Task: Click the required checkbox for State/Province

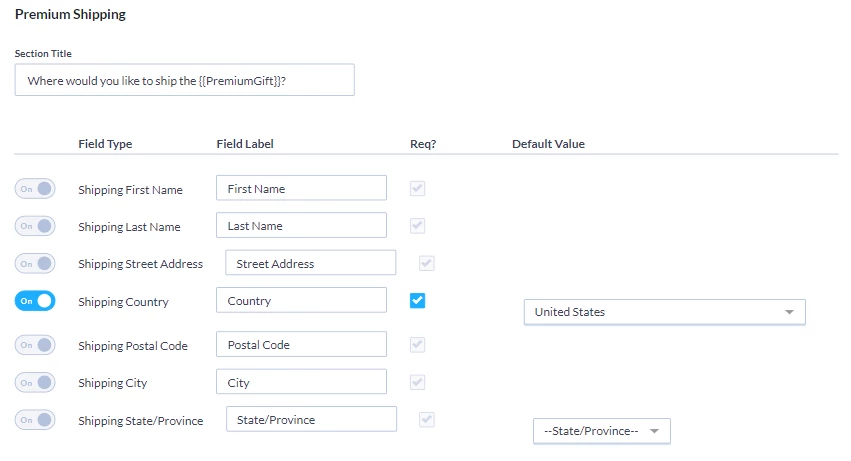Action: (427, 419)
